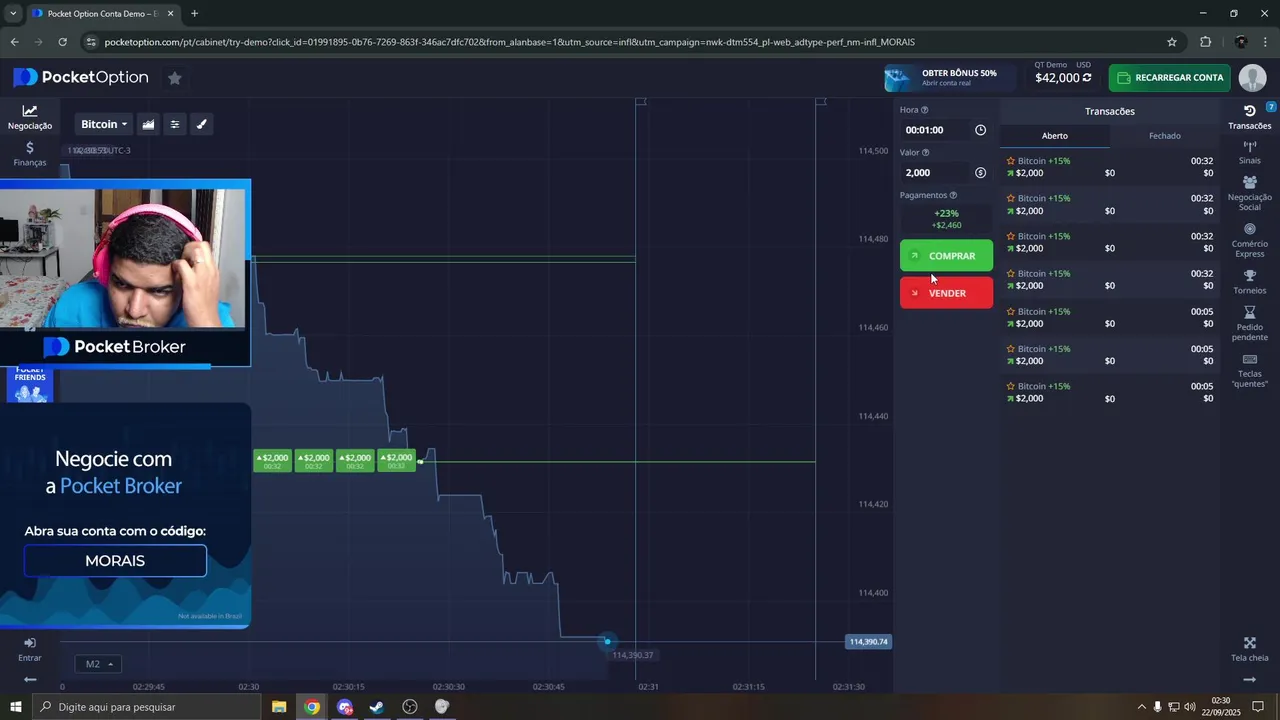Click the webcam video overlay
The image size is (1280, 720).
coord(125,258)
